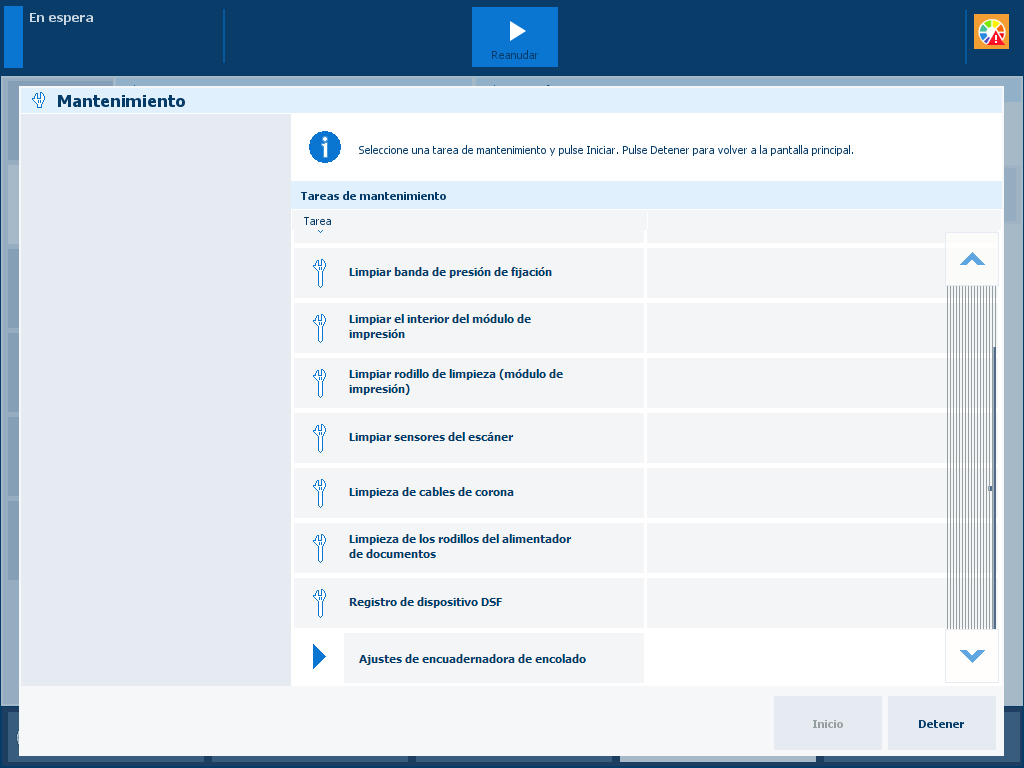The width and height of the screenshot is (1024, 768).
Task: Click the vertical scrollbar track
Action: 971,457
